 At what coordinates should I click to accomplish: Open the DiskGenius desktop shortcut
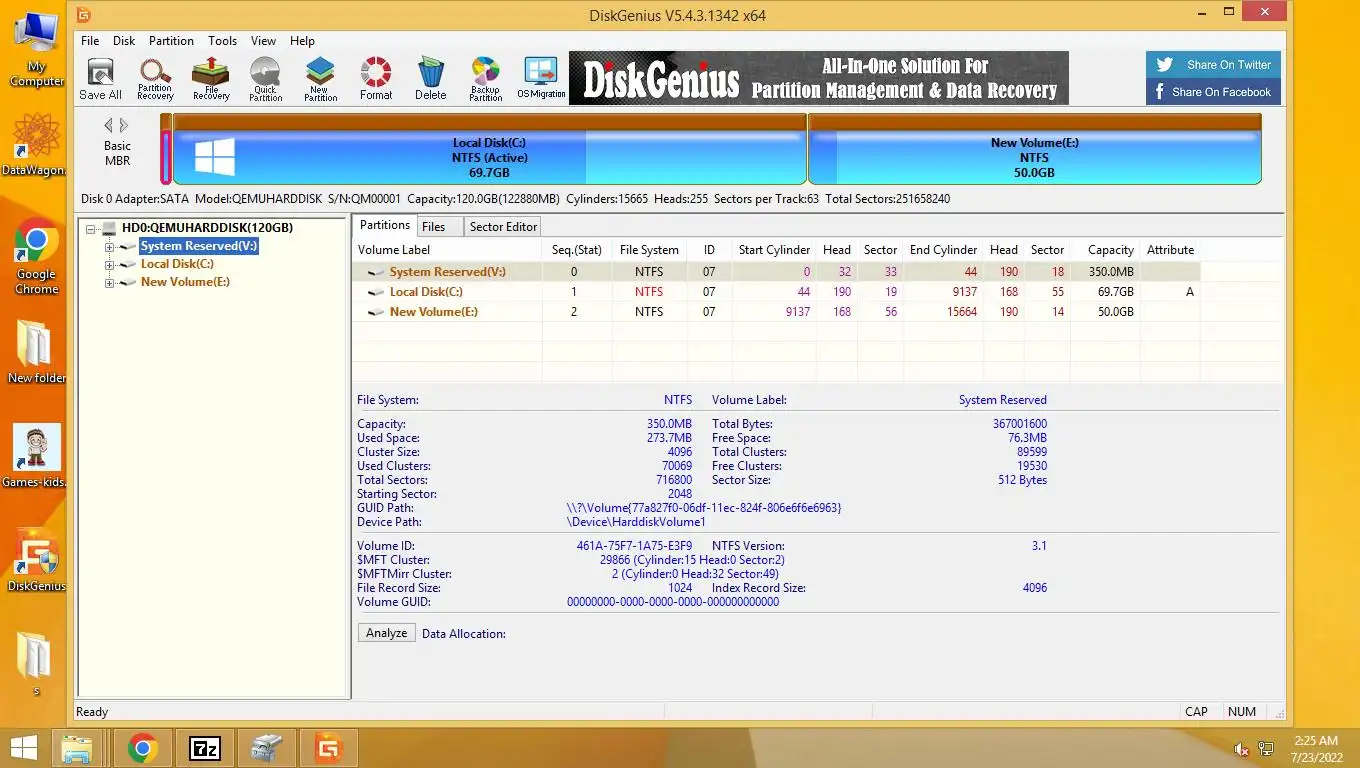[x=37, y=560]
